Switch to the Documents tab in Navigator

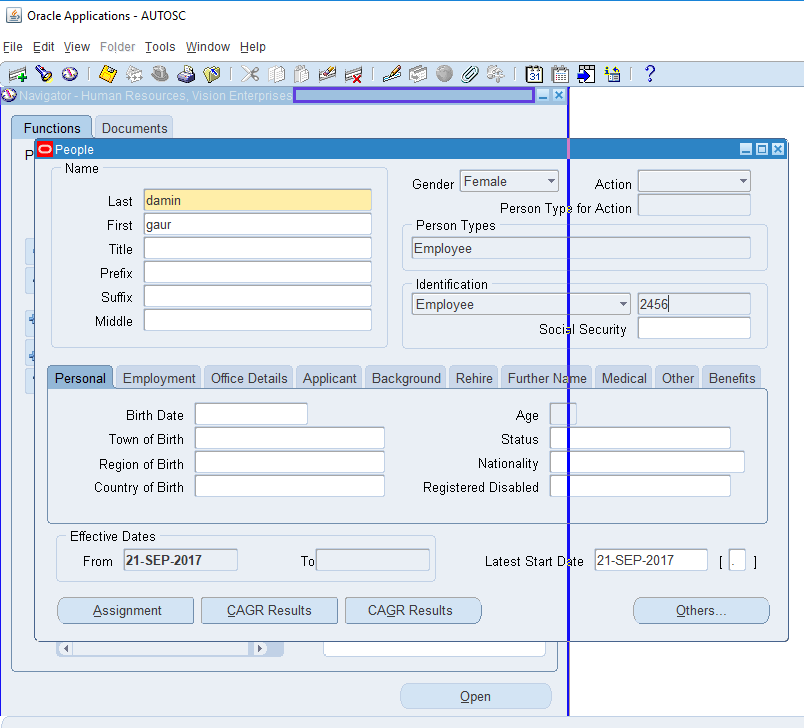[133, 127]
